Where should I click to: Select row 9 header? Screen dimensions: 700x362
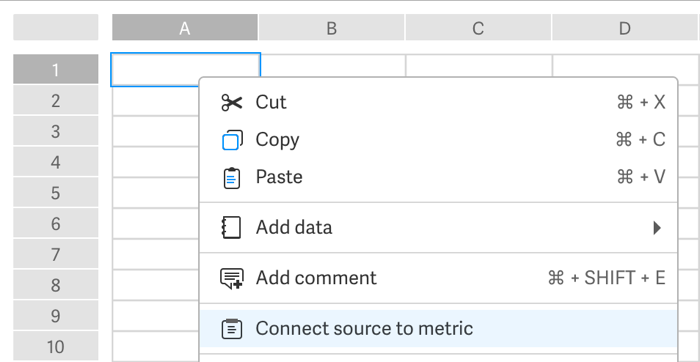tap(55, 316)
